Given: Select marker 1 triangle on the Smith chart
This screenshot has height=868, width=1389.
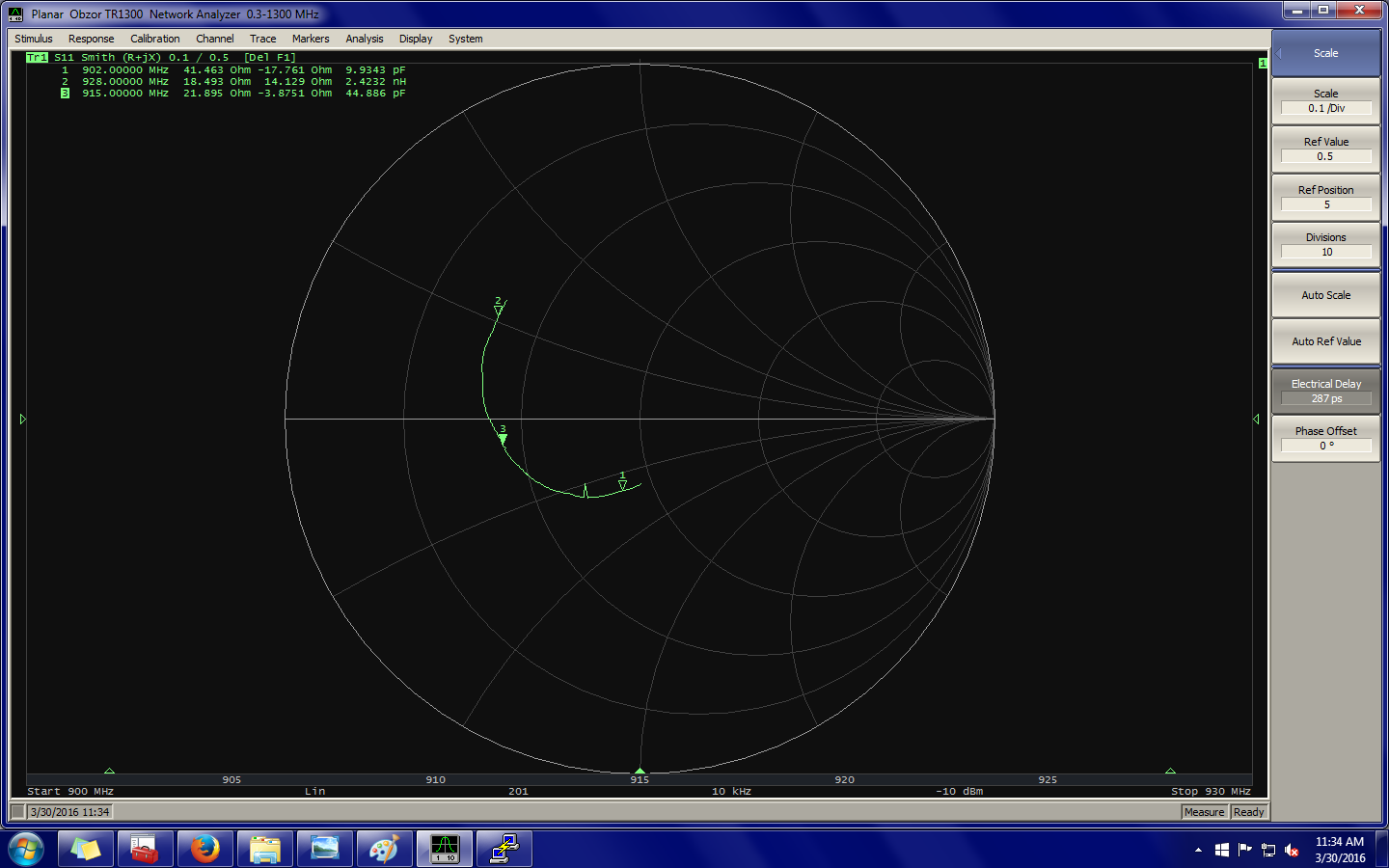Looking at the screenshot, I should [622, 485].
